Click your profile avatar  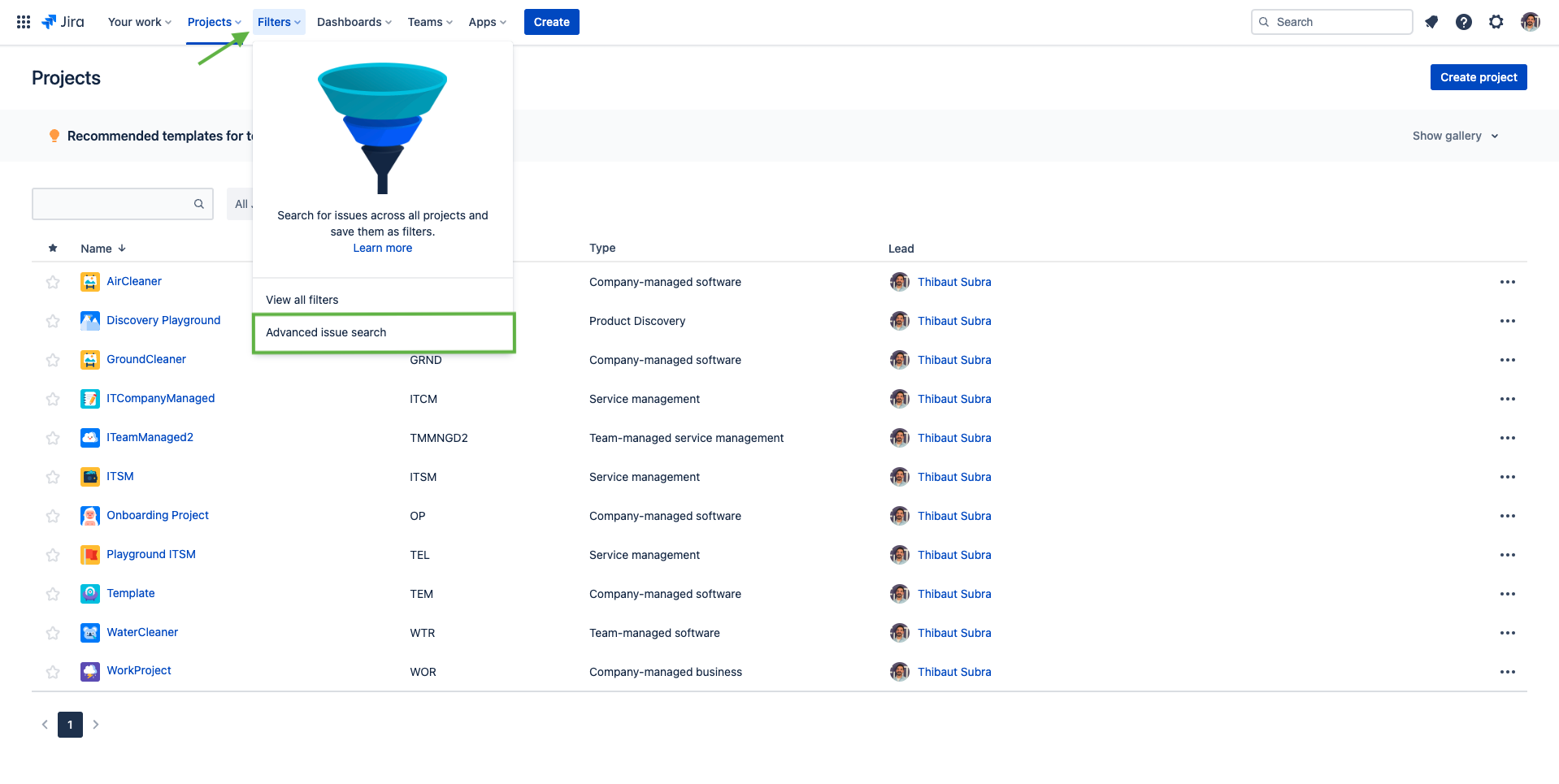click(x=1530, y=22)
